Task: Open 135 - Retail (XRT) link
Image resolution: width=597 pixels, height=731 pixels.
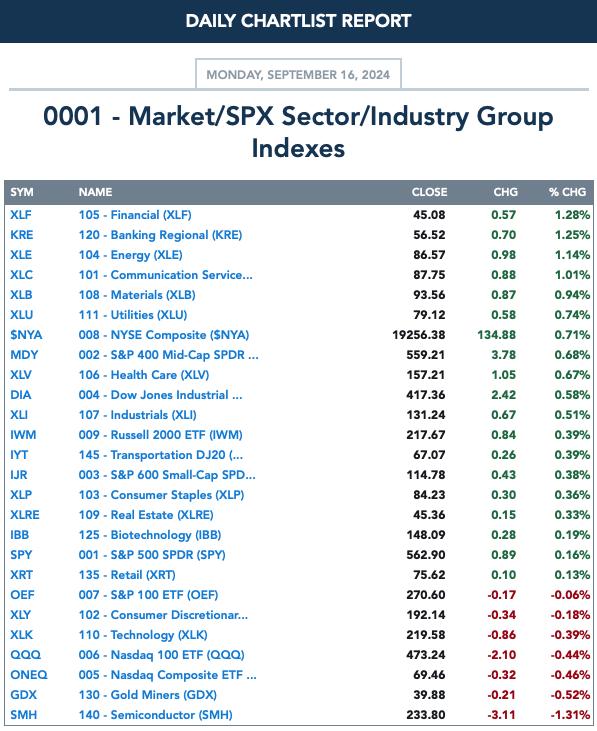Action: [x=127, y=575]
